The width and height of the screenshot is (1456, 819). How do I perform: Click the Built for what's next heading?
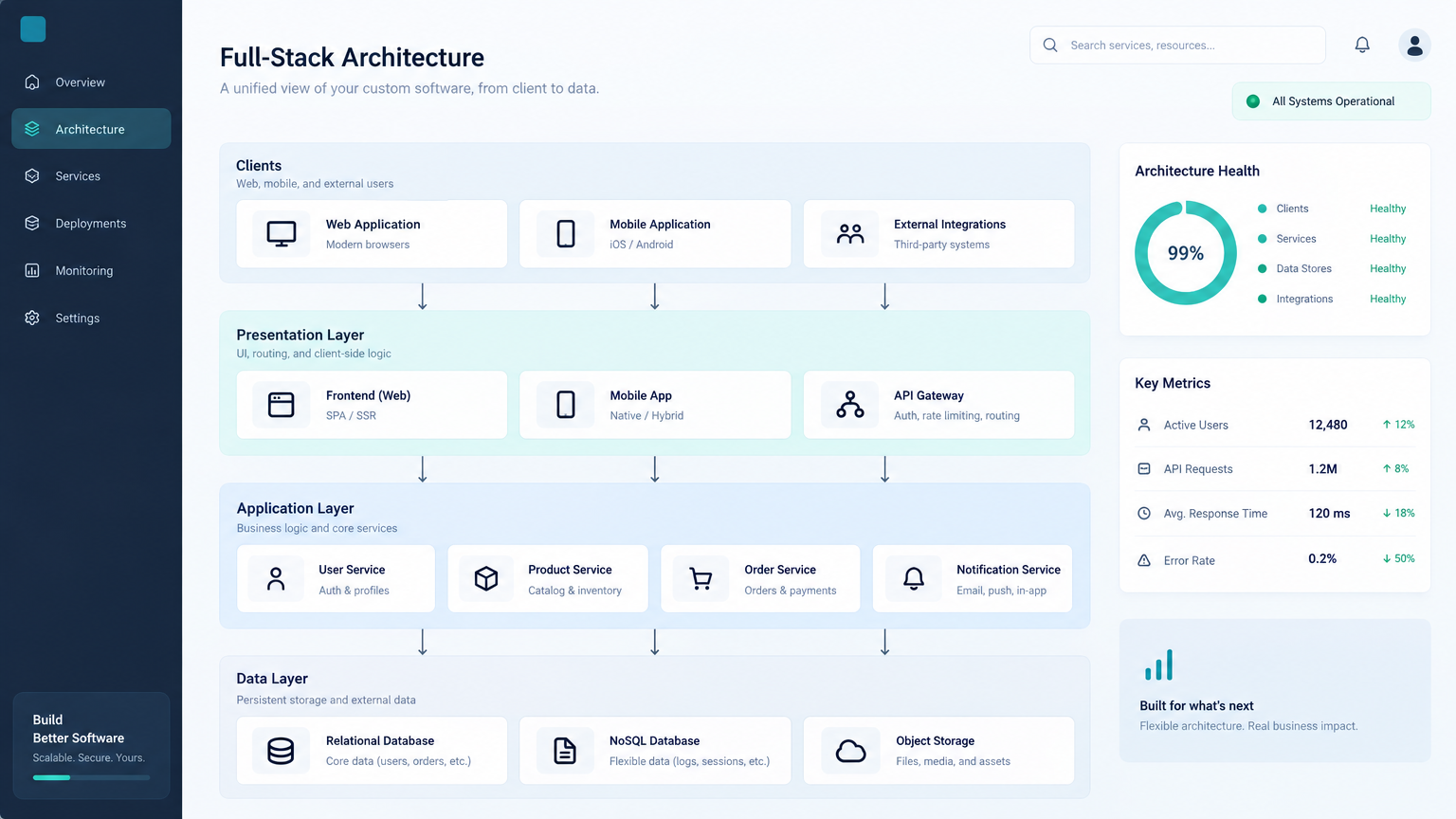pyautogui.click(x=1196, y=706)
